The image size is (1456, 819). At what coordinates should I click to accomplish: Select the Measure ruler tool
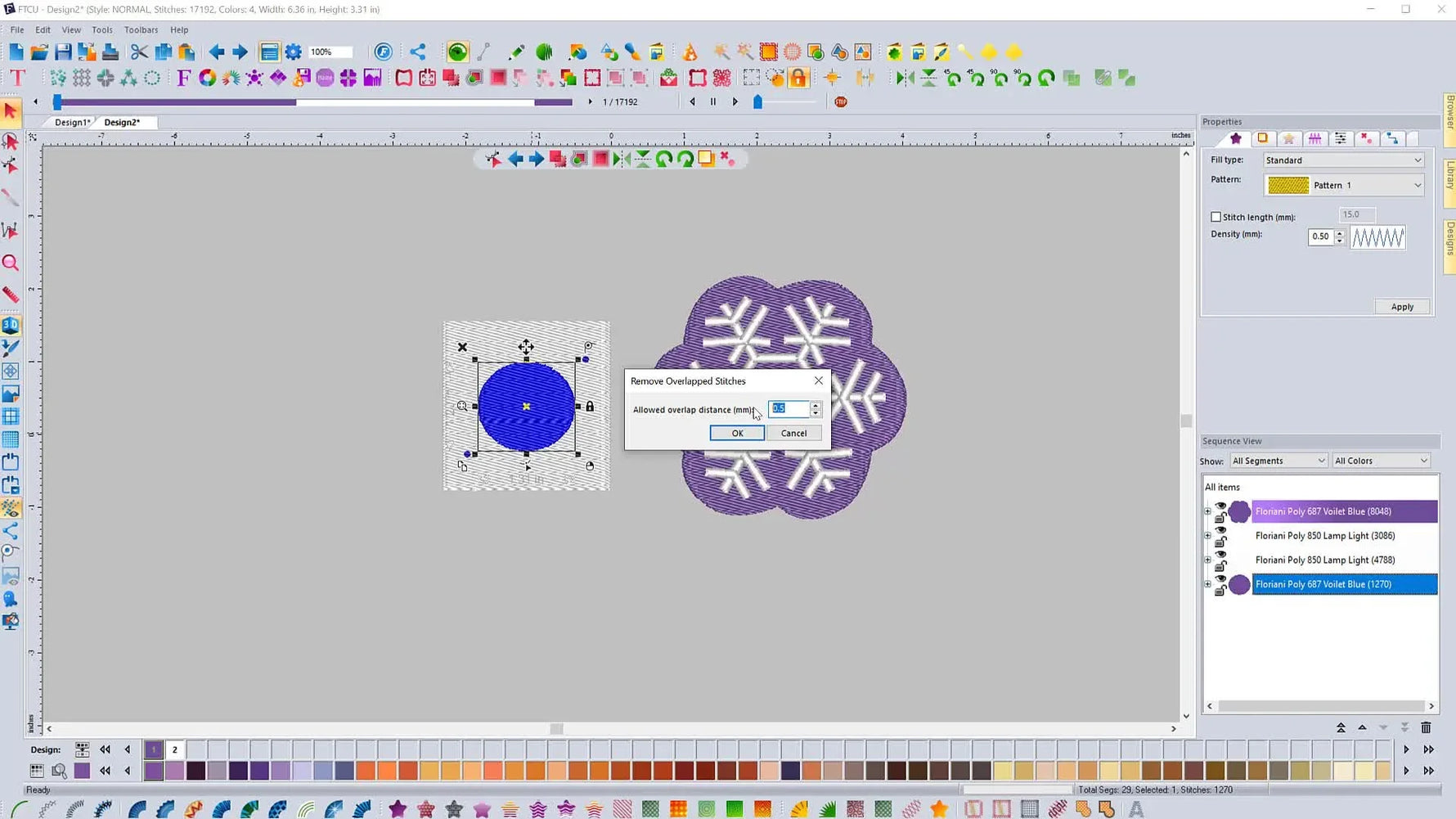(x=11, y=295)
